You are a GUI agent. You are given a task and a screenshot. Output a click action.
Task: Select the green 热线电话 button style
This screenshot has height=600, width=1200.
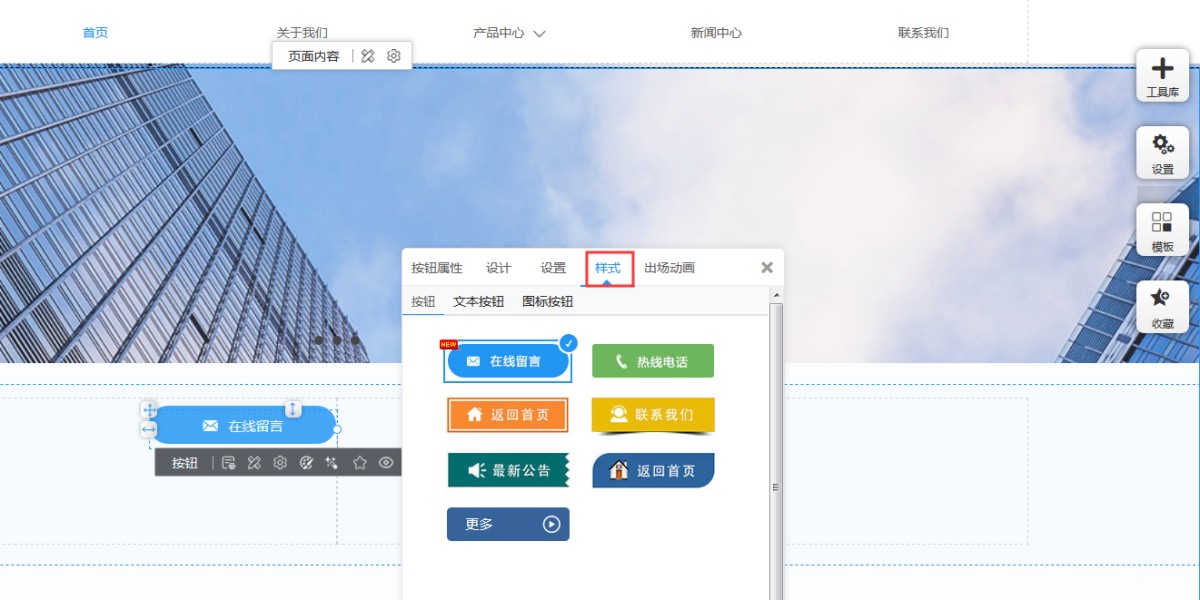point(653,361)
